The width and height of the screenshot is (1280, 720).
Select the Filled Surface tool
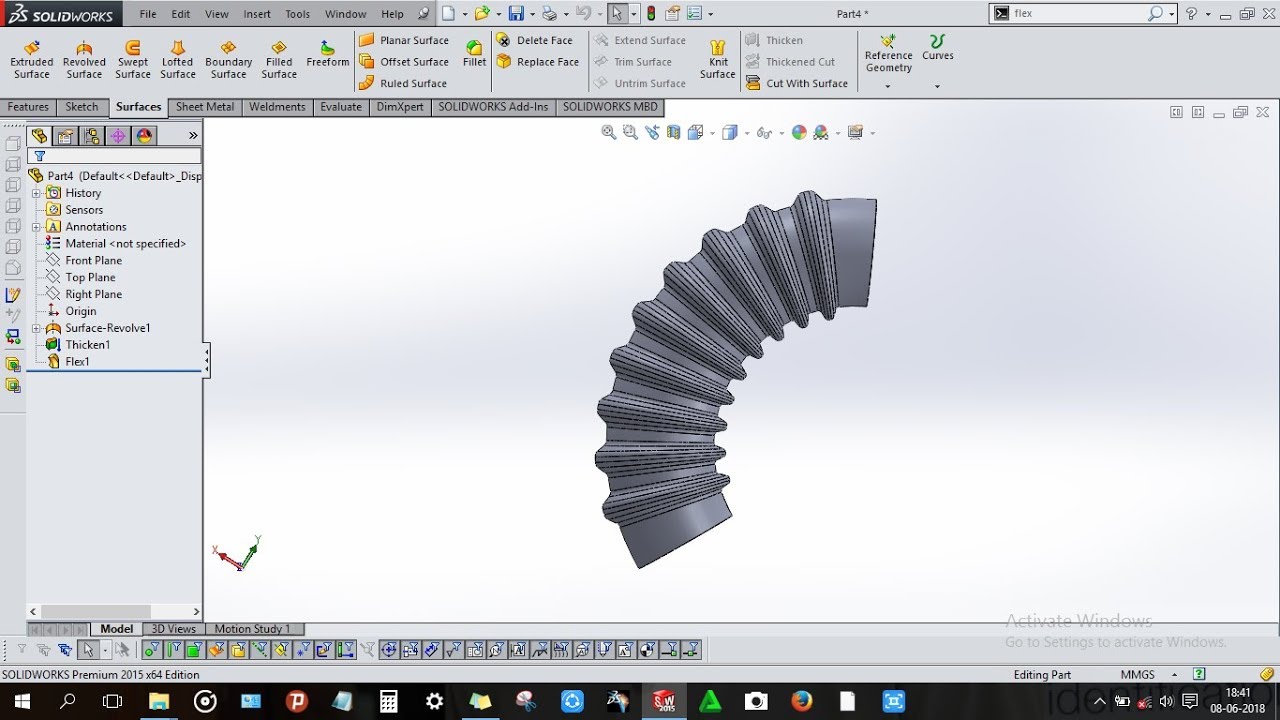coord(279,60)
